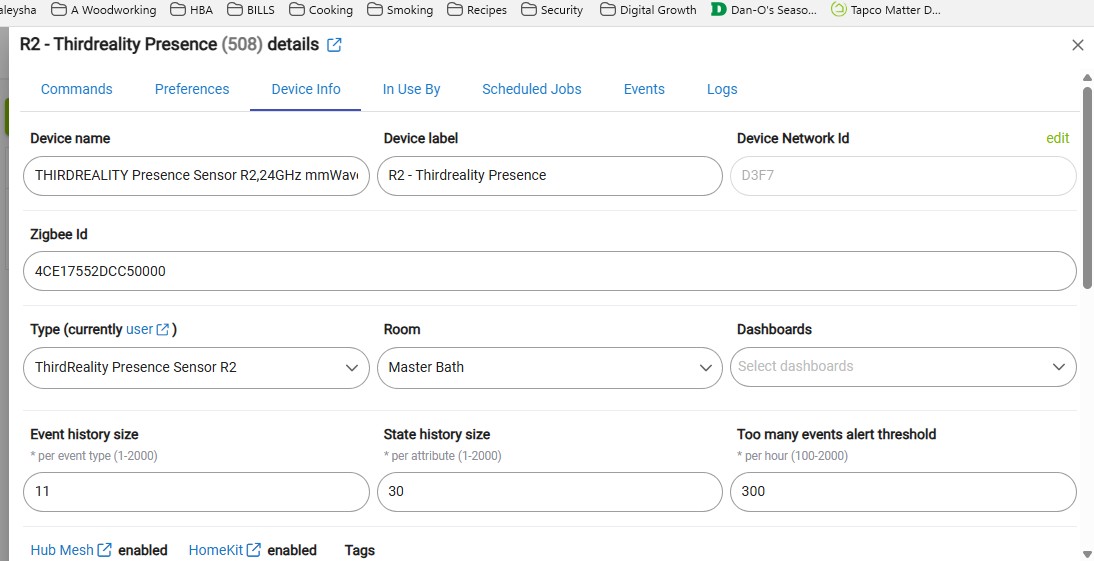Click the scrollbar down arrow

[x=1087, y=555]
